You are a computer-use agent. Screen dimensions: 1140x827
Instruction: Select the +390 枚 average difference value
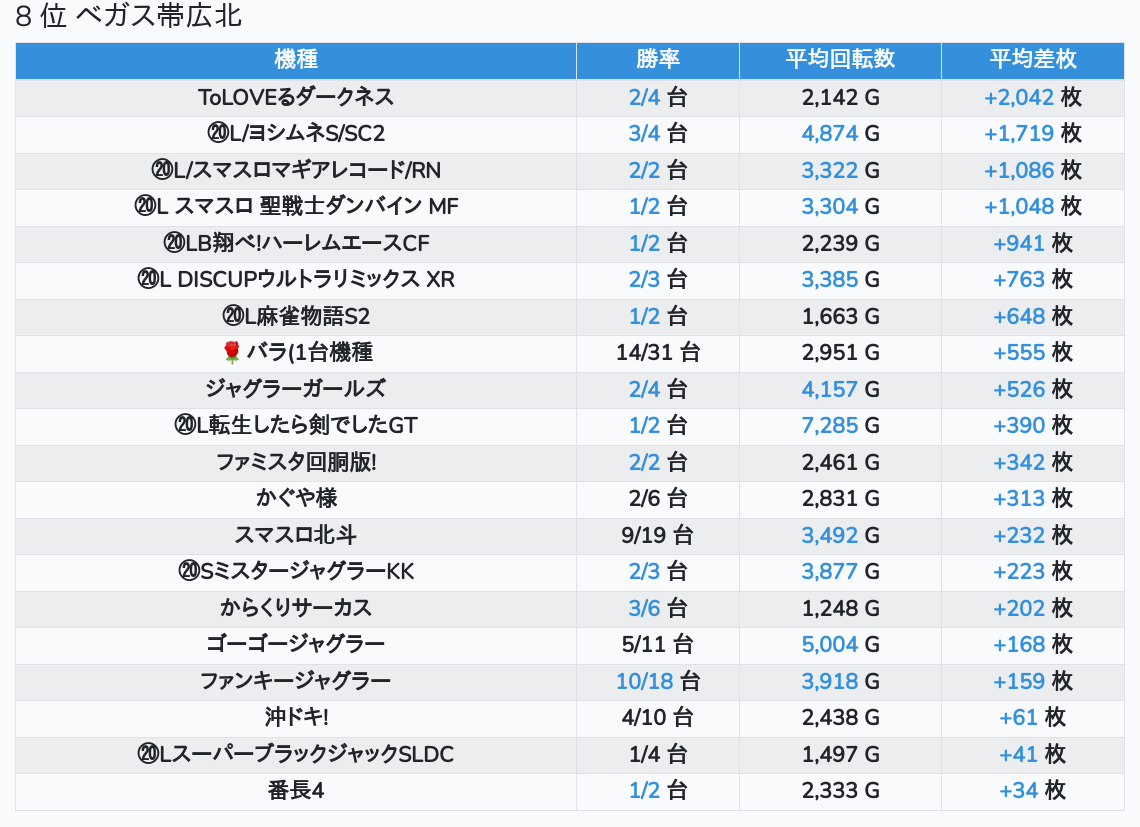pos(1032,426)
